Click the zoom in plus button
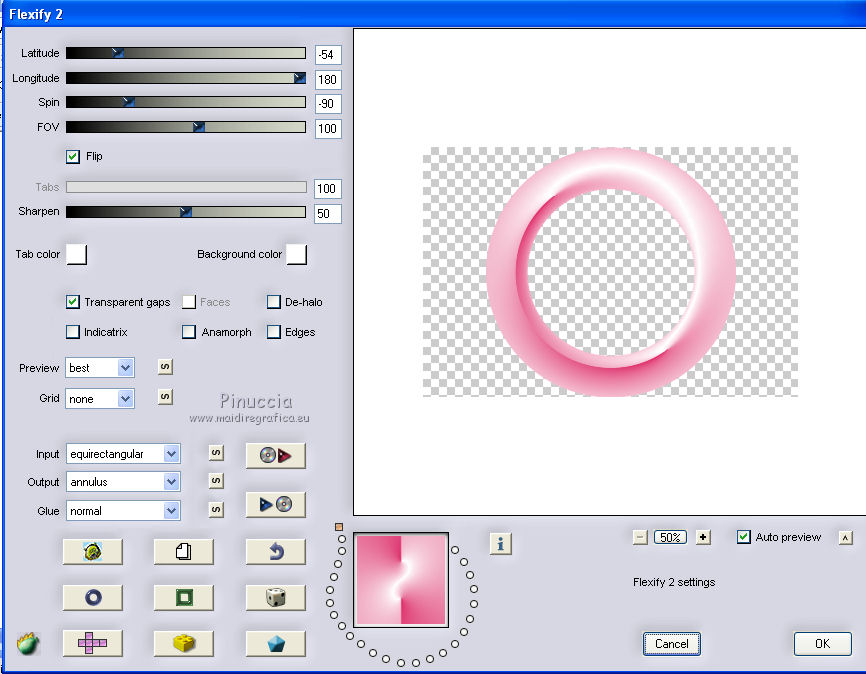Screen dimensions: 866x674 703,537
